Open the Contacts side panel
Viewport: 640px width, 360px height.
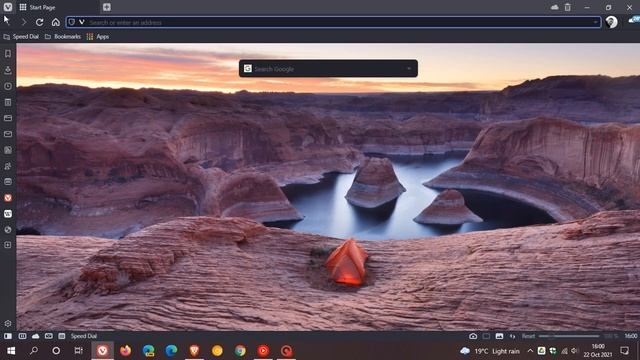coord(8,166)
